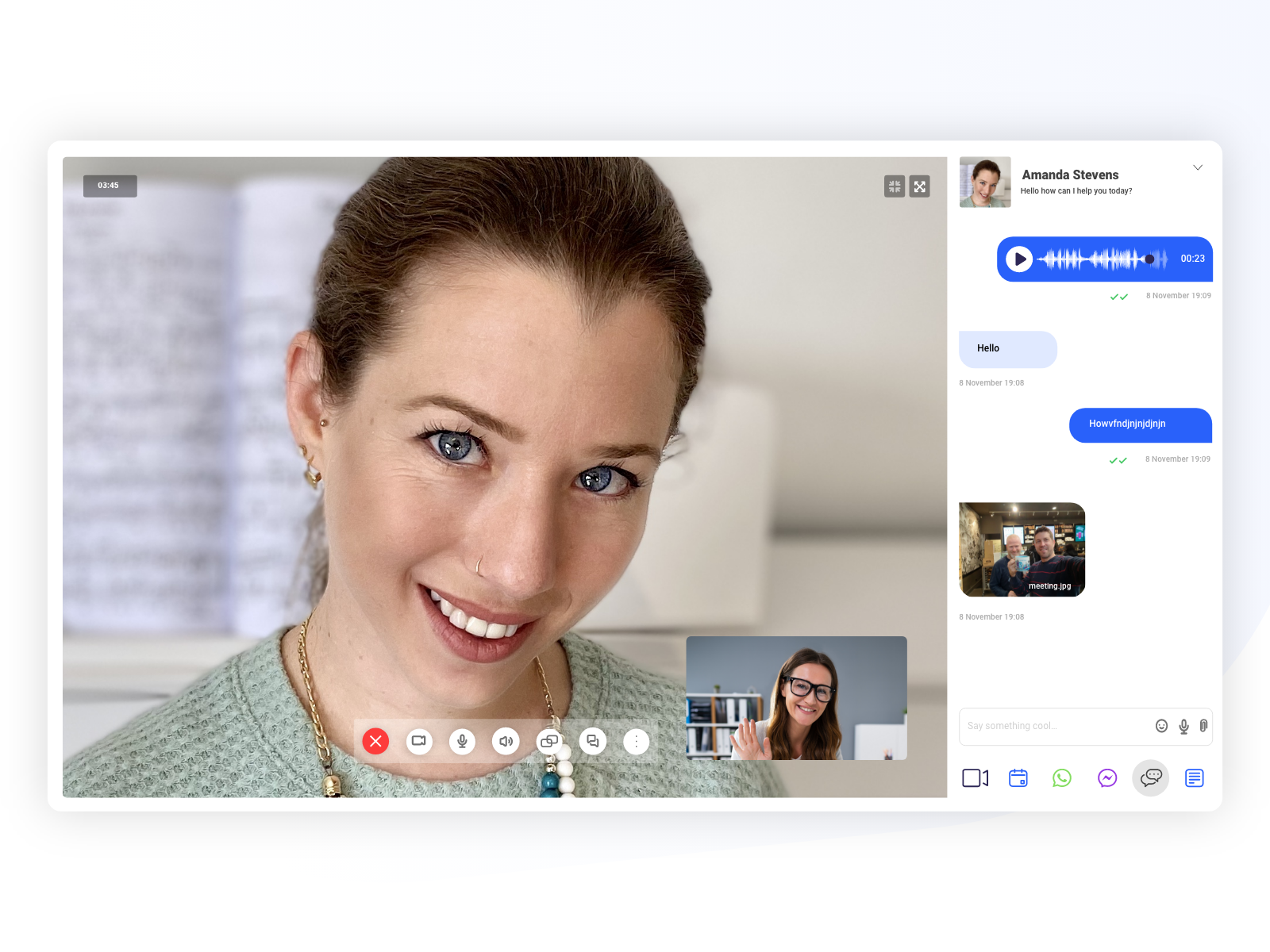Open the notes tab

[1195, 778]
